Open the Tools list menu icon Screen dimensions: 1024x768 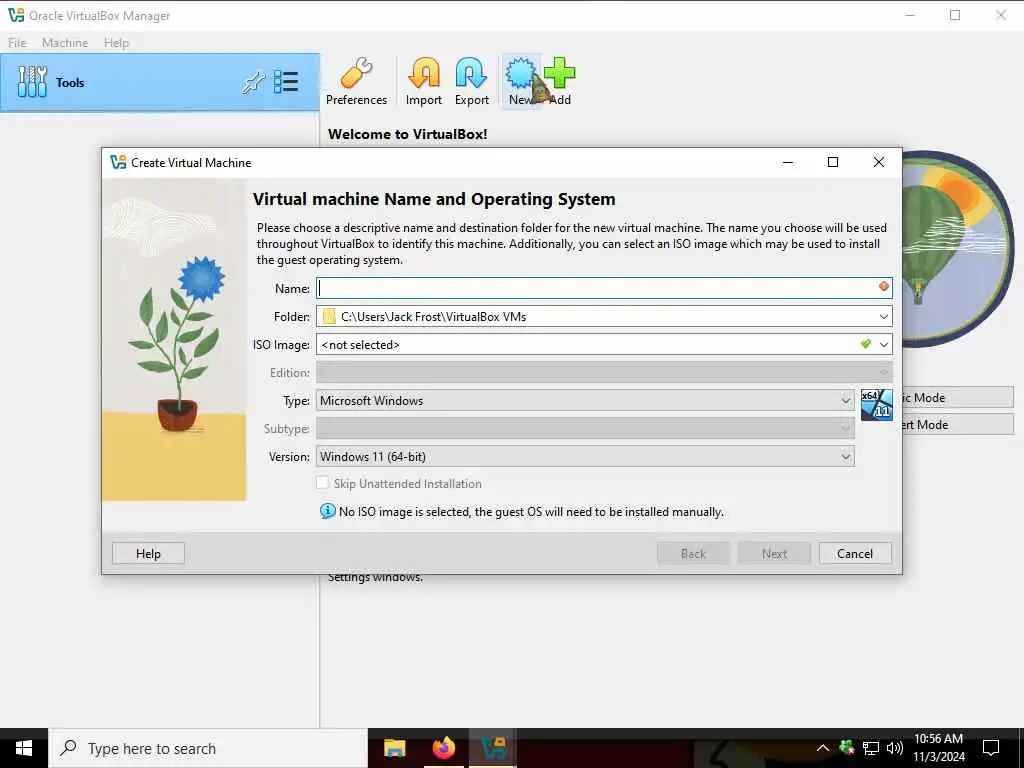pyautogui.click(x=285, y=82)
